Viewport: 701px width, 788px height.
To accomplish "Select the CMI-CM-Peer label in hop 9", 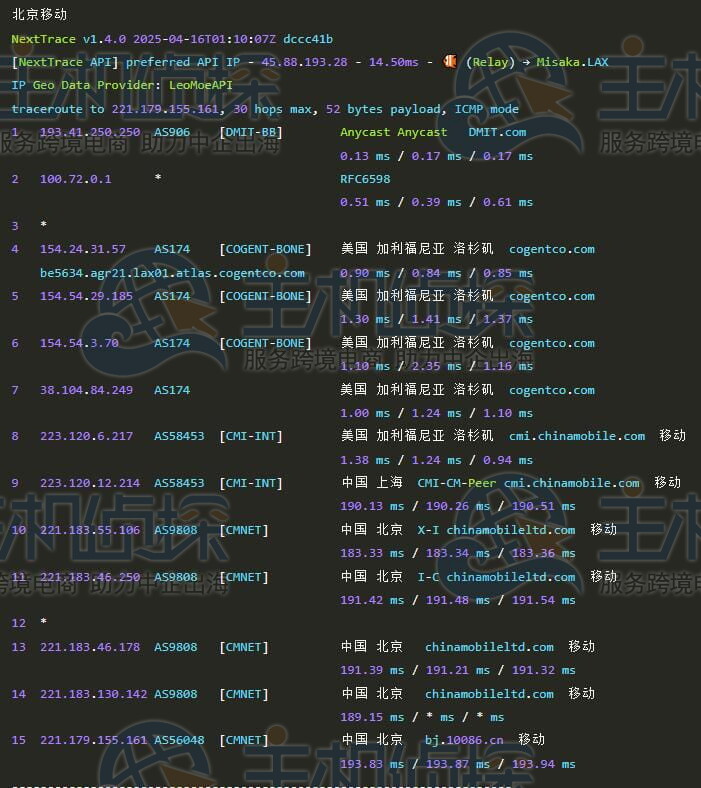I will coord(457,483).
